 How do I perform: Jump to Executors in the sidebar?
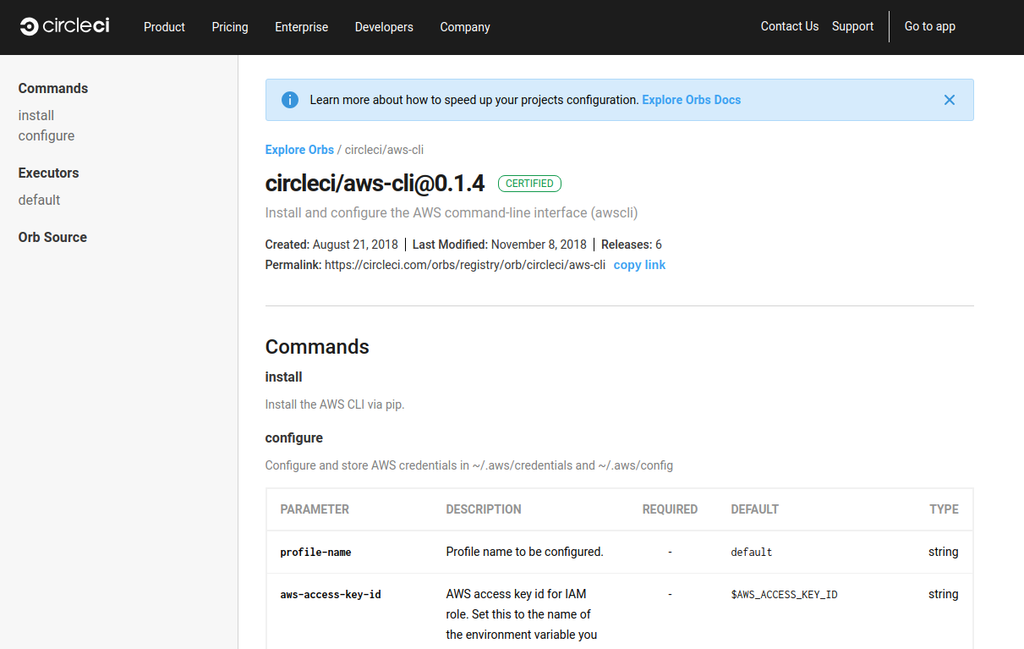tap(48, 173)
